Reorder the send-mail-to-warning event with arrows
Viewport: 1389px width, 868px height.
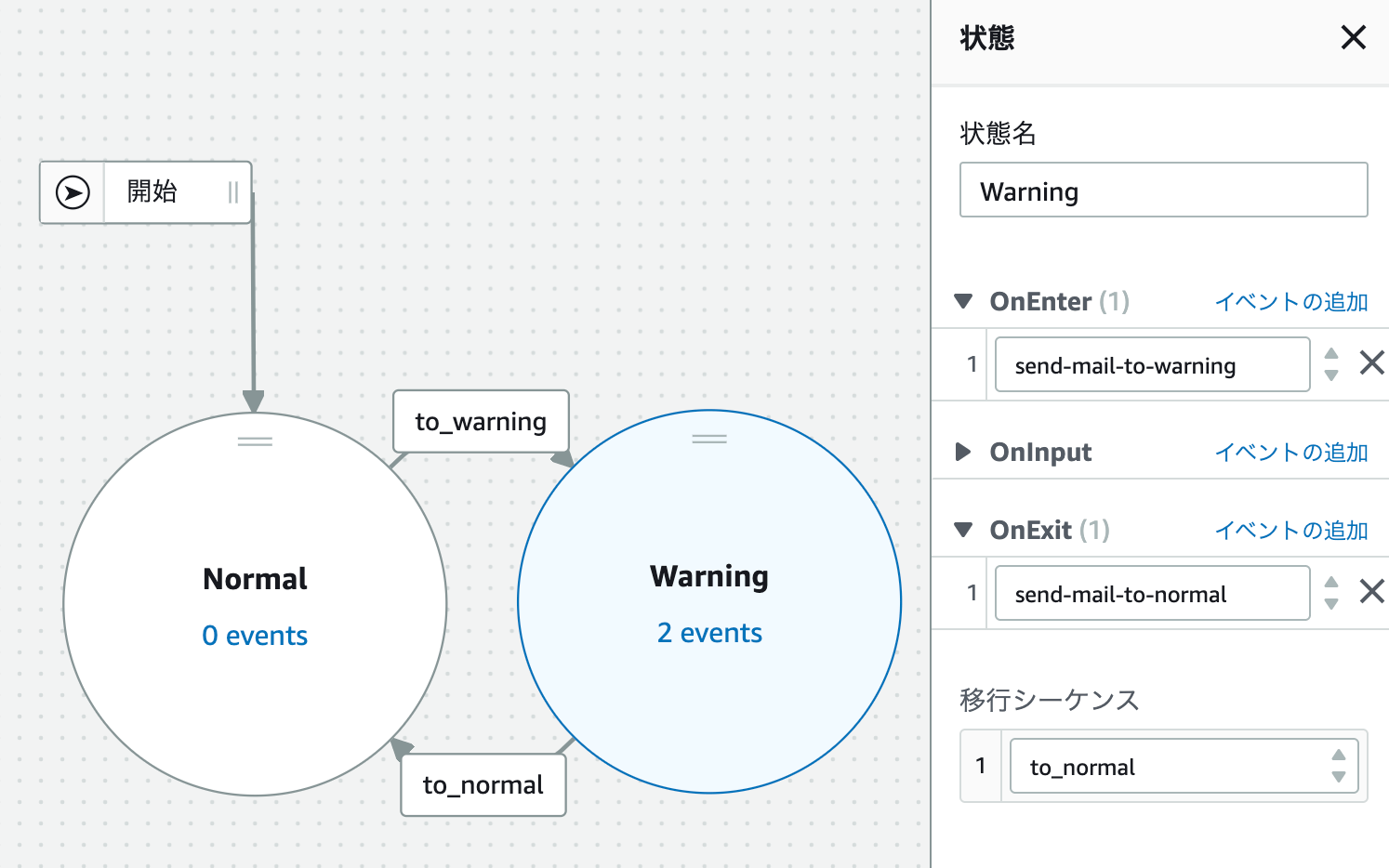point(1330,363)
